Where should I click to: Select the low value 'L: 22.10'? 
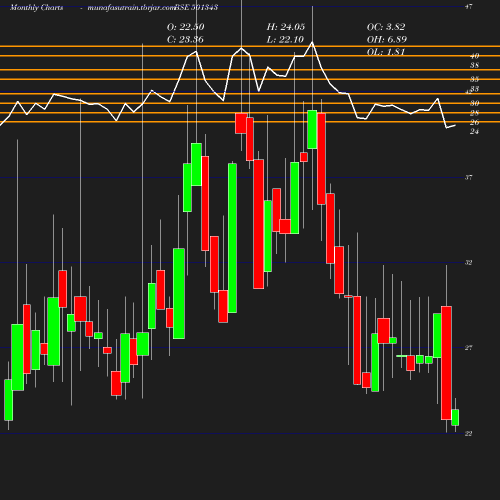285,39
